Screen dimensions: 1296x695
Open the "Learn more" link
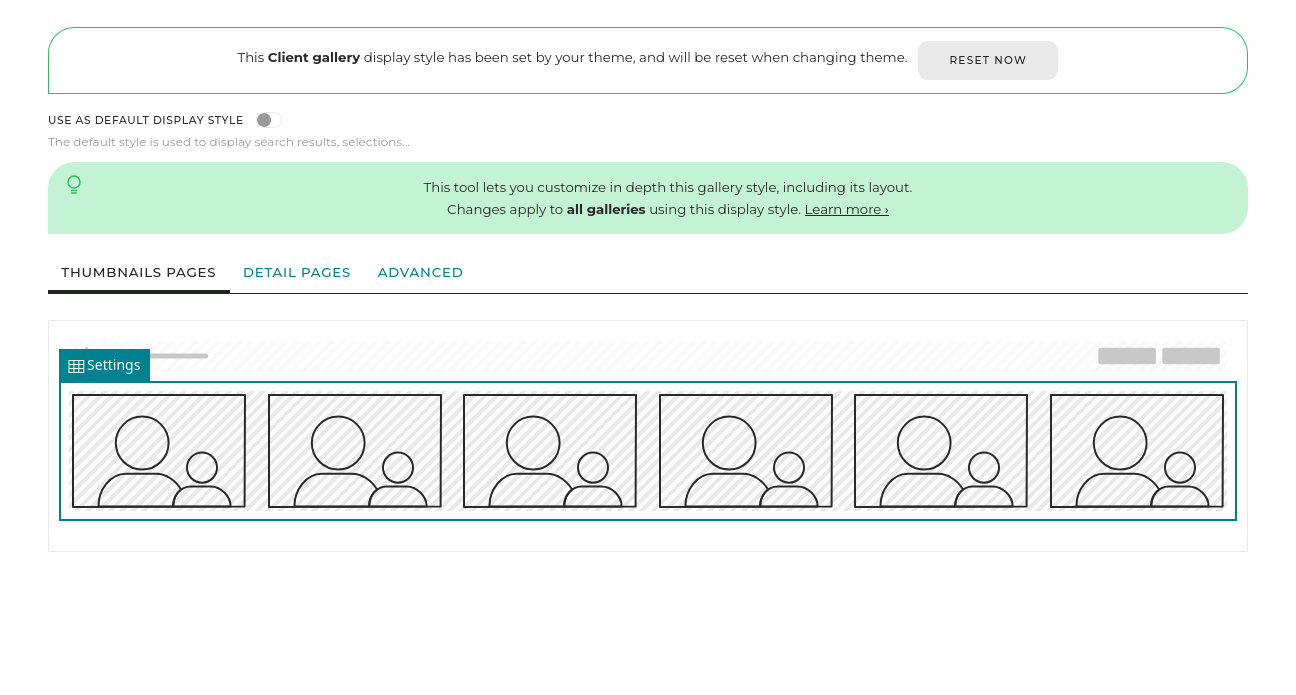846,209
